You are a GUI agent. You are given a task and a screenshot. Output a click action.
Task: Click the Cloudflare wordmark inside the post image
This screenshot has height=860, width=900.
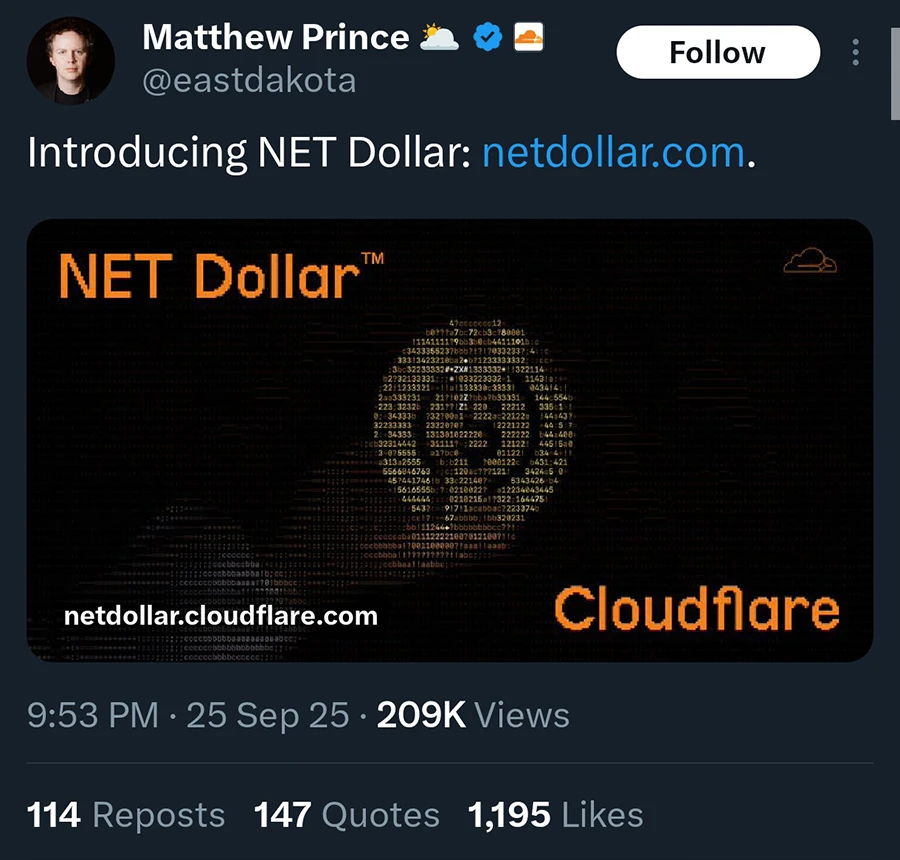[700, 608]
